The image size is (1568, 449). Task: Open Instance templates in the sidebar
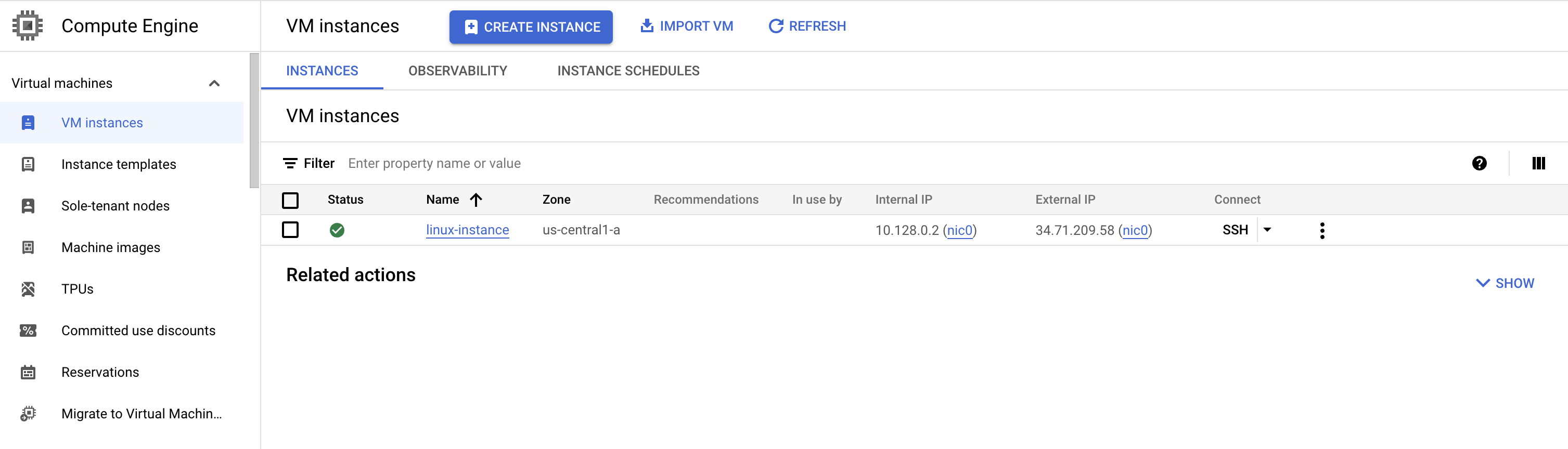(x=122, y=164)
